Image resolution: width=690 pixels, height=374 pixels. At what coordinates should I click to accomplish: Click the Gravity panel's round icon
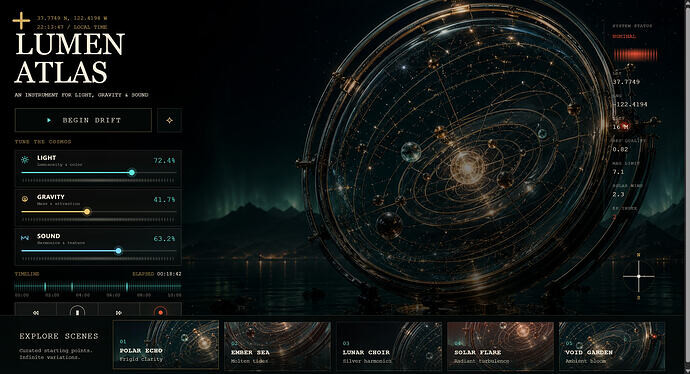(x=25, y=199)
